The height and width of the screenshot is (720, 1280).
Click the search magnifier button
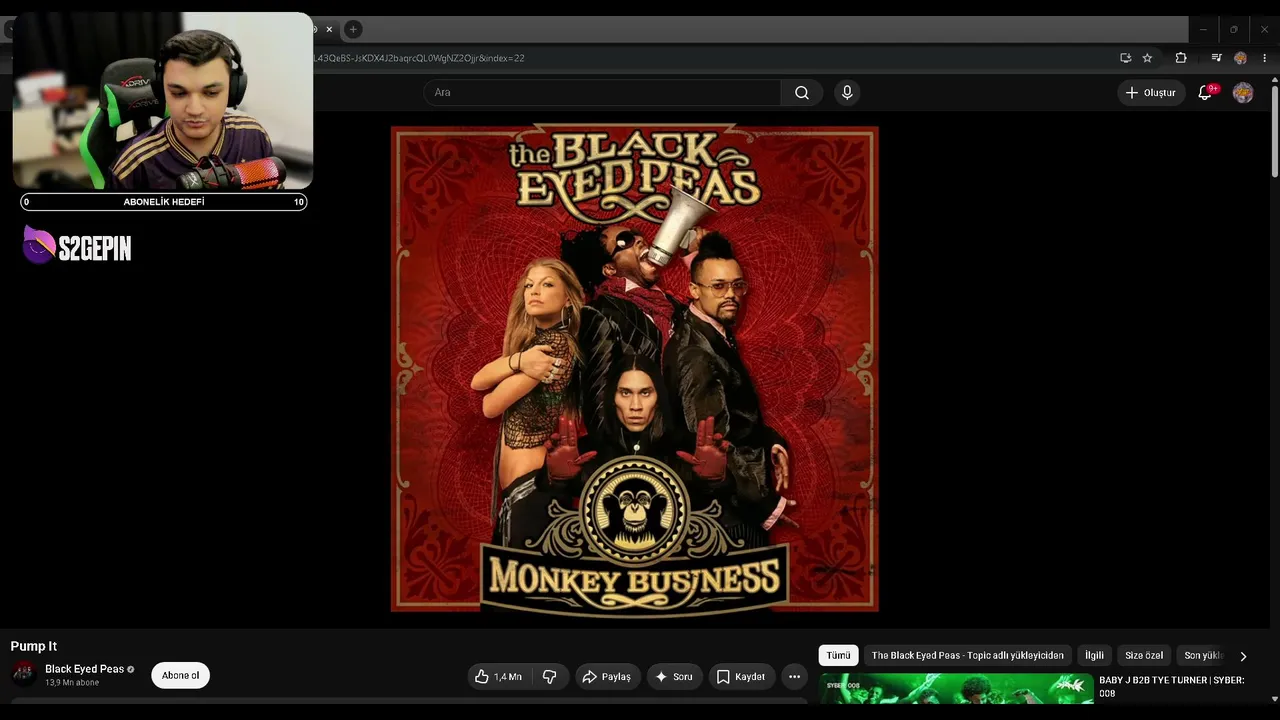tap(802, 93)
